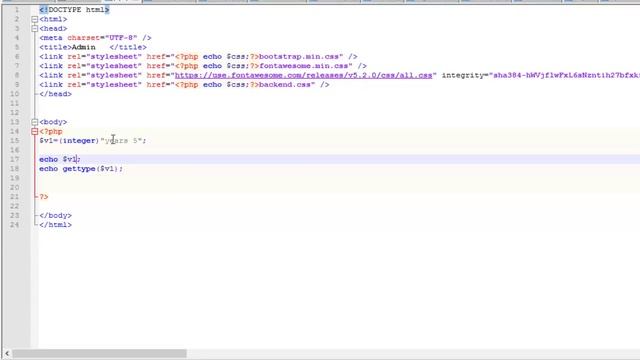
Task: Click line number 21 in the margin
Action: 15,197
